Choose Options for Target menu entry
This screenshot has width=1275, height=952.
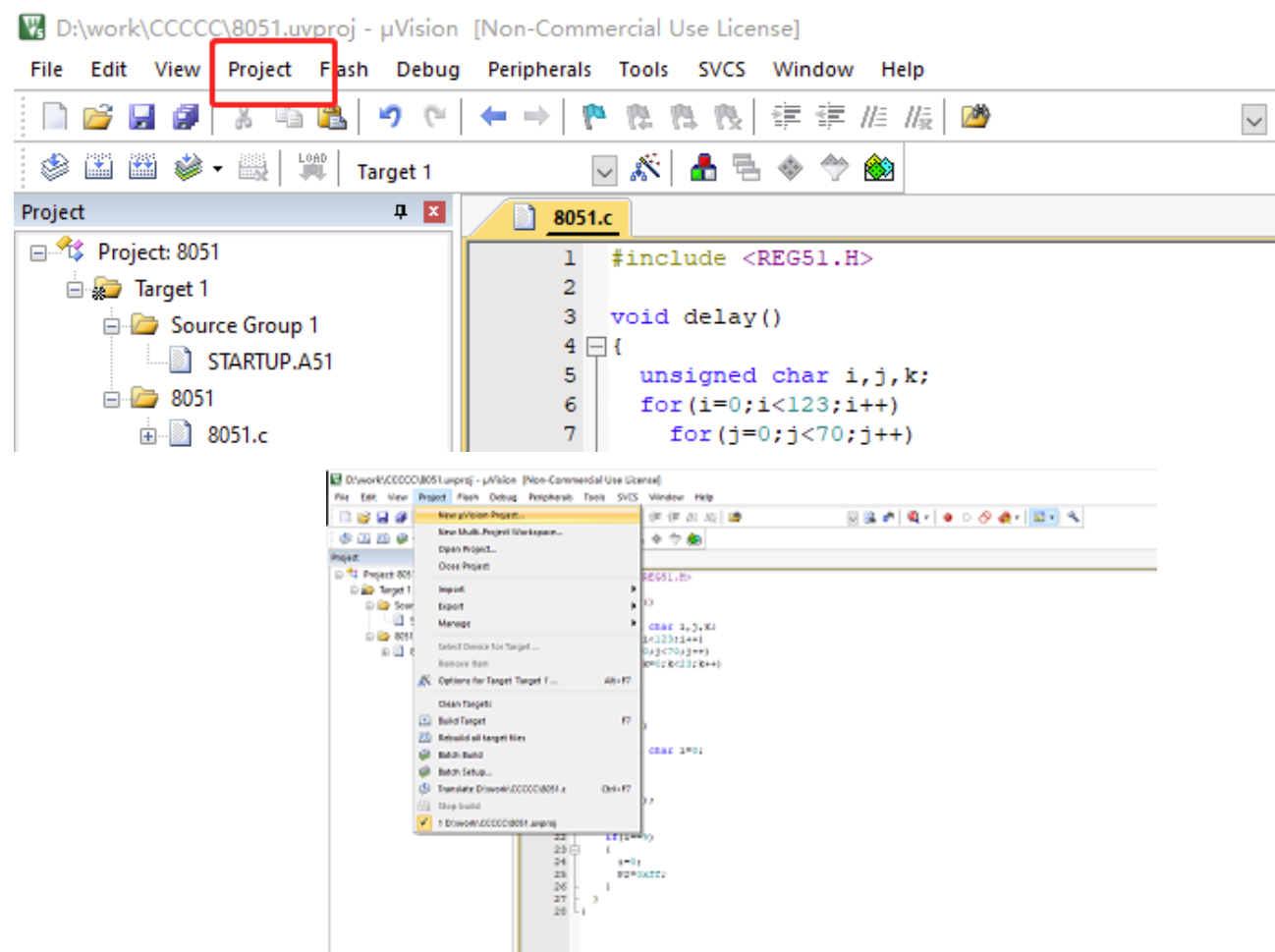click(x=527, y=680)
